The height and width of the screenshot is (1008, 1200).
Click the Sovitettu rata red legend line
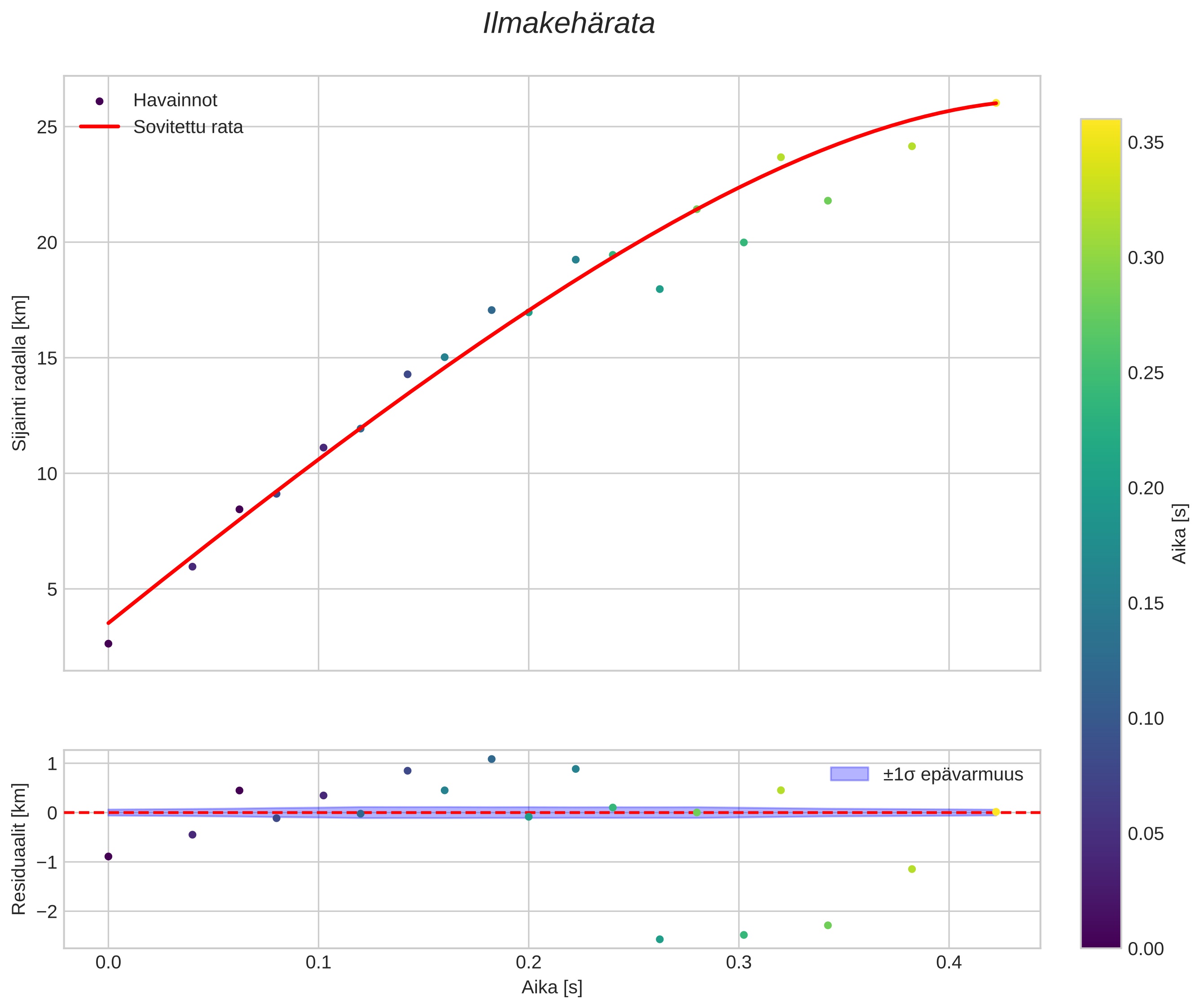[x=100, y=127]
